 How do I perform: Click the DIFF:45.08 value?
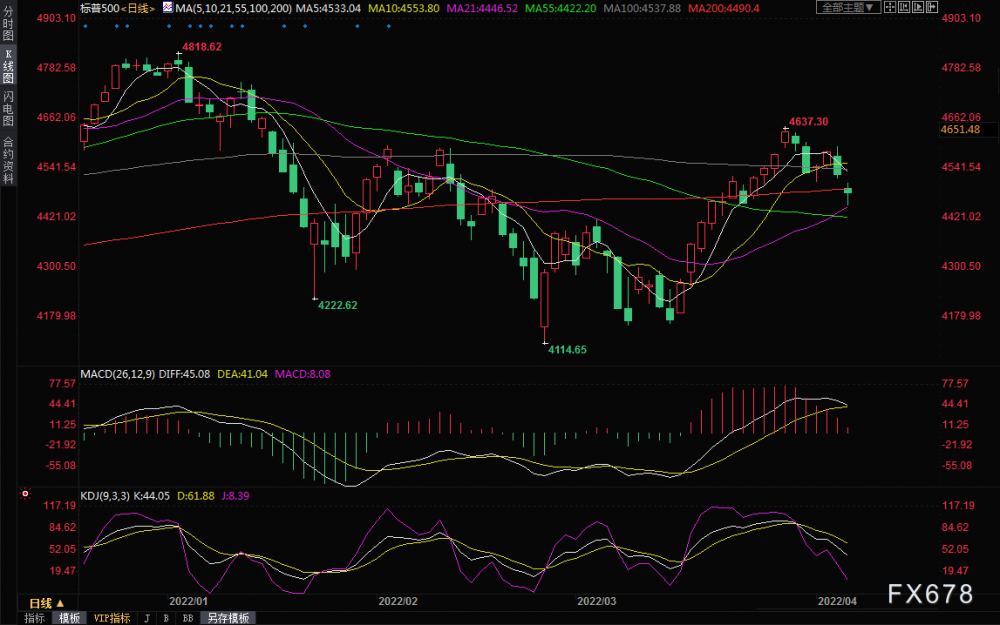[x=184, y=374]
